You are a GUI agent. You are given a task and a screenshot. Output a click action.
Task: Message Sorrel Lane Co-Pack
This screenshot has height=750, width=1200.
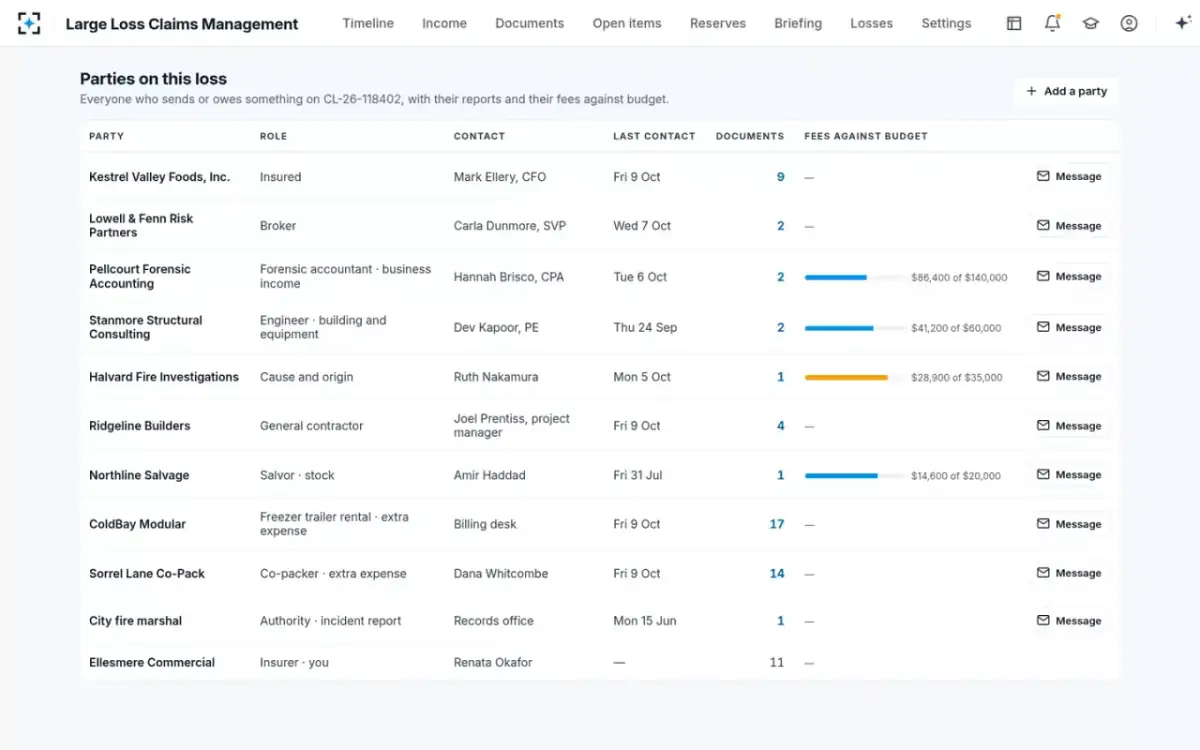[x=1069, y=573]
